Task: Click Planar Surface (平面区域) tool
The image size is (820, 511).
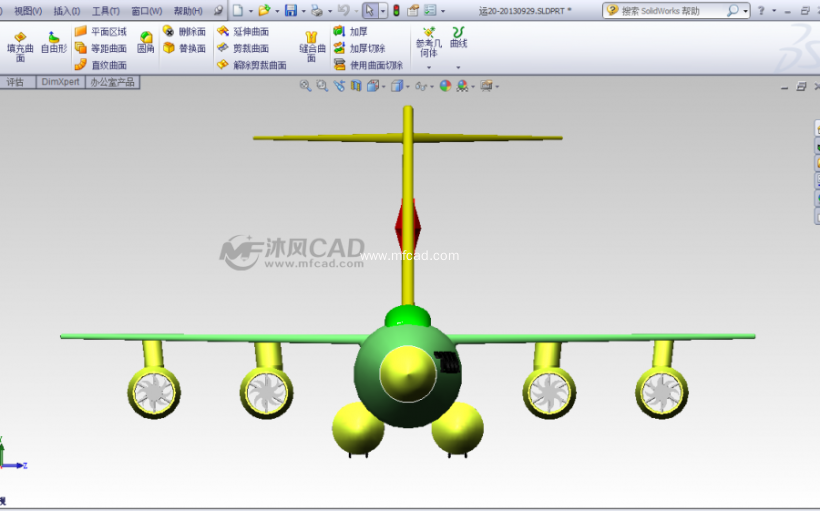Action: pyautogui.click(x=101, y=31)
